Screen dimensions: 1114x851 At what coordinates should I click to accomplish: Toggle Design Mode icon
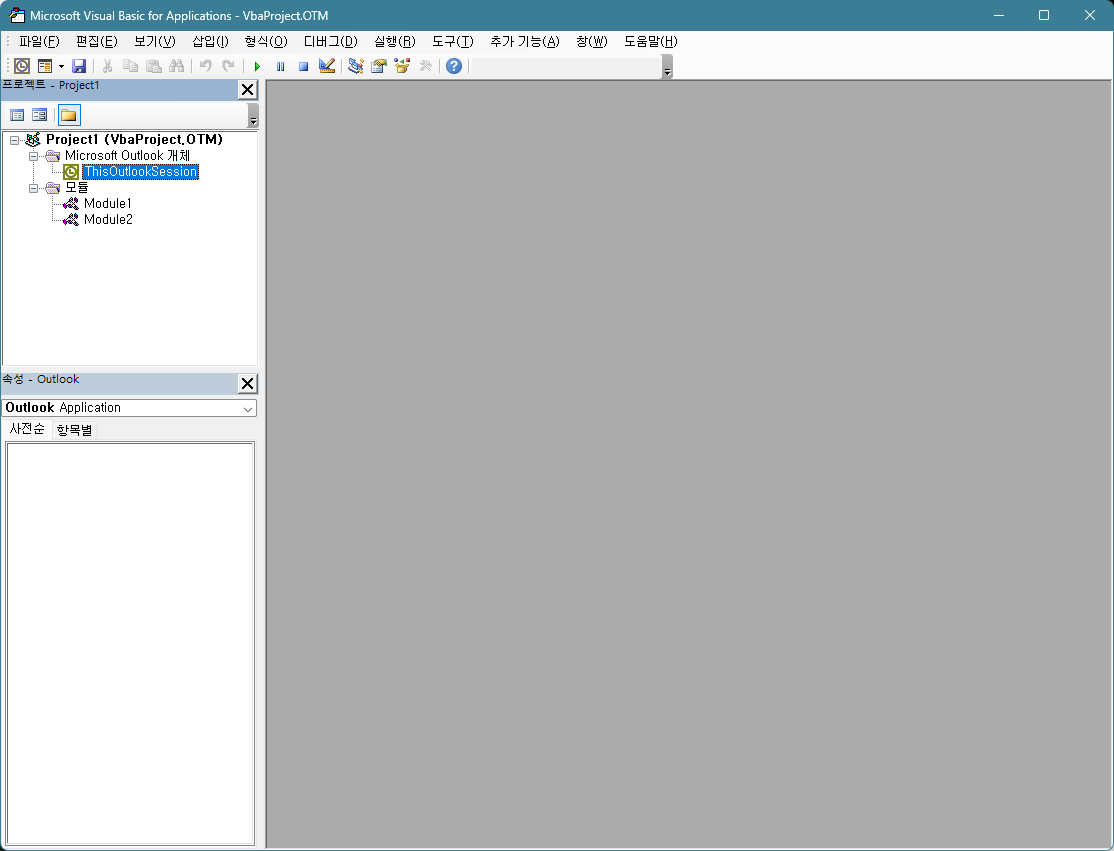[327, 66]
